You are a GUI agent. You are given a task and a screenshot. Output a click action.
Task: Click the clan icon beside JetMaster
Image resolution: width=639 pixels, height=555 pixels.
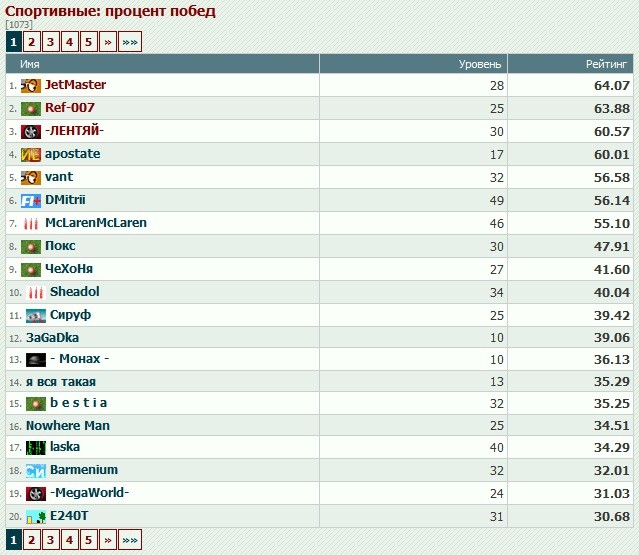31,86
